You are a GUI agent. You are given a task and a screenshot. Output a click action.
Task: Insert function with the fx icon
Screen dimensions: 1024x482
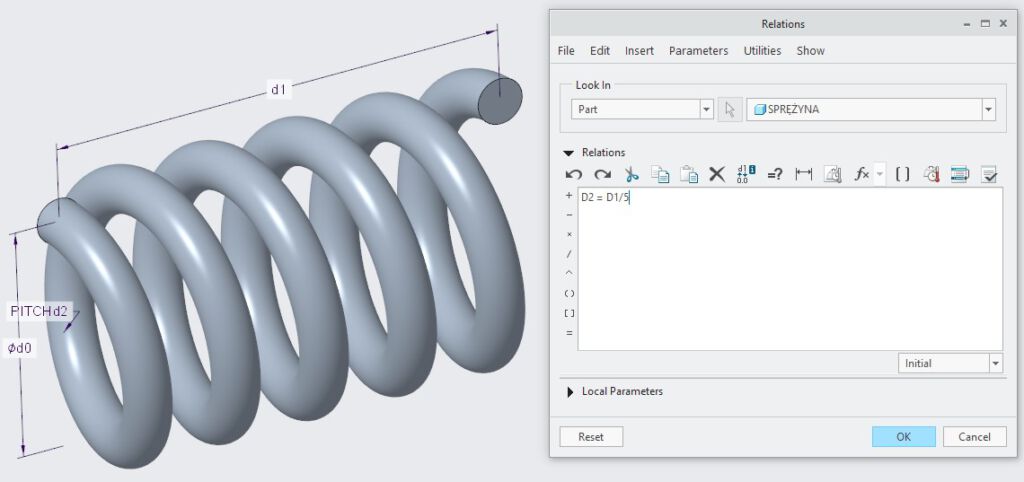click(x=861, y=174)
